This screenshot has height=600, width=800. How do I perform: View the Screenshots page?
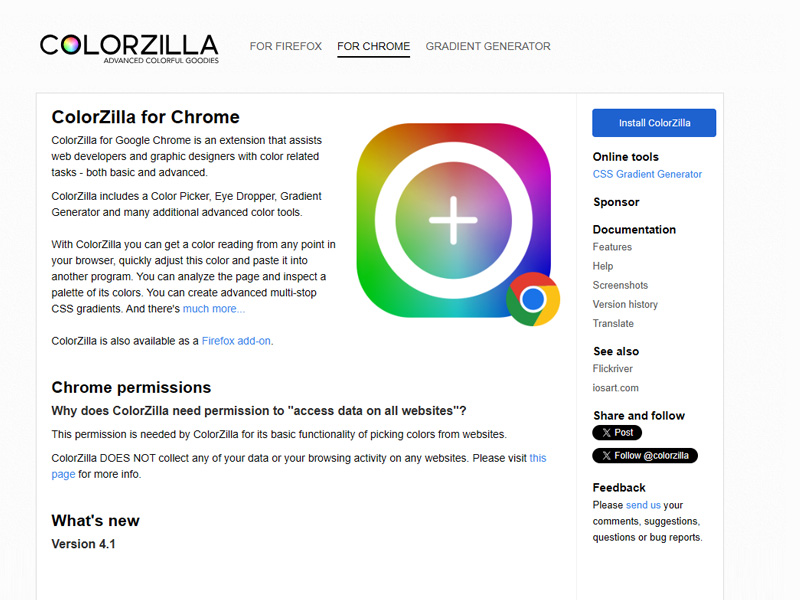[x=620, y=285]
